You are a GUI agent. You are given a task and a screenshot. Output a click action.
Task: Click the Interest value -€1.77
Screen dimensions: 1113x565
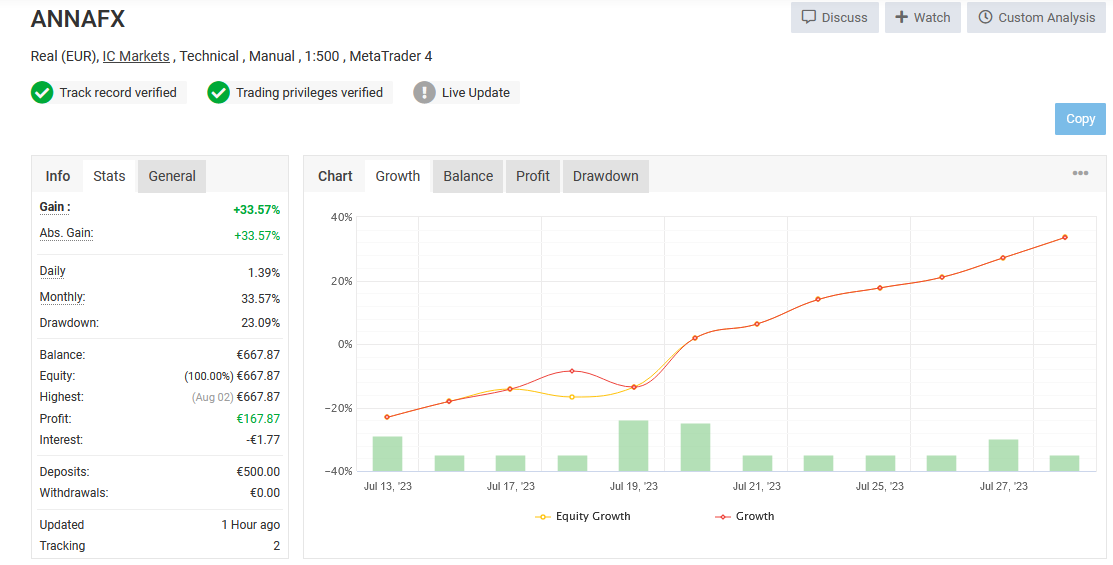[263, 440]
